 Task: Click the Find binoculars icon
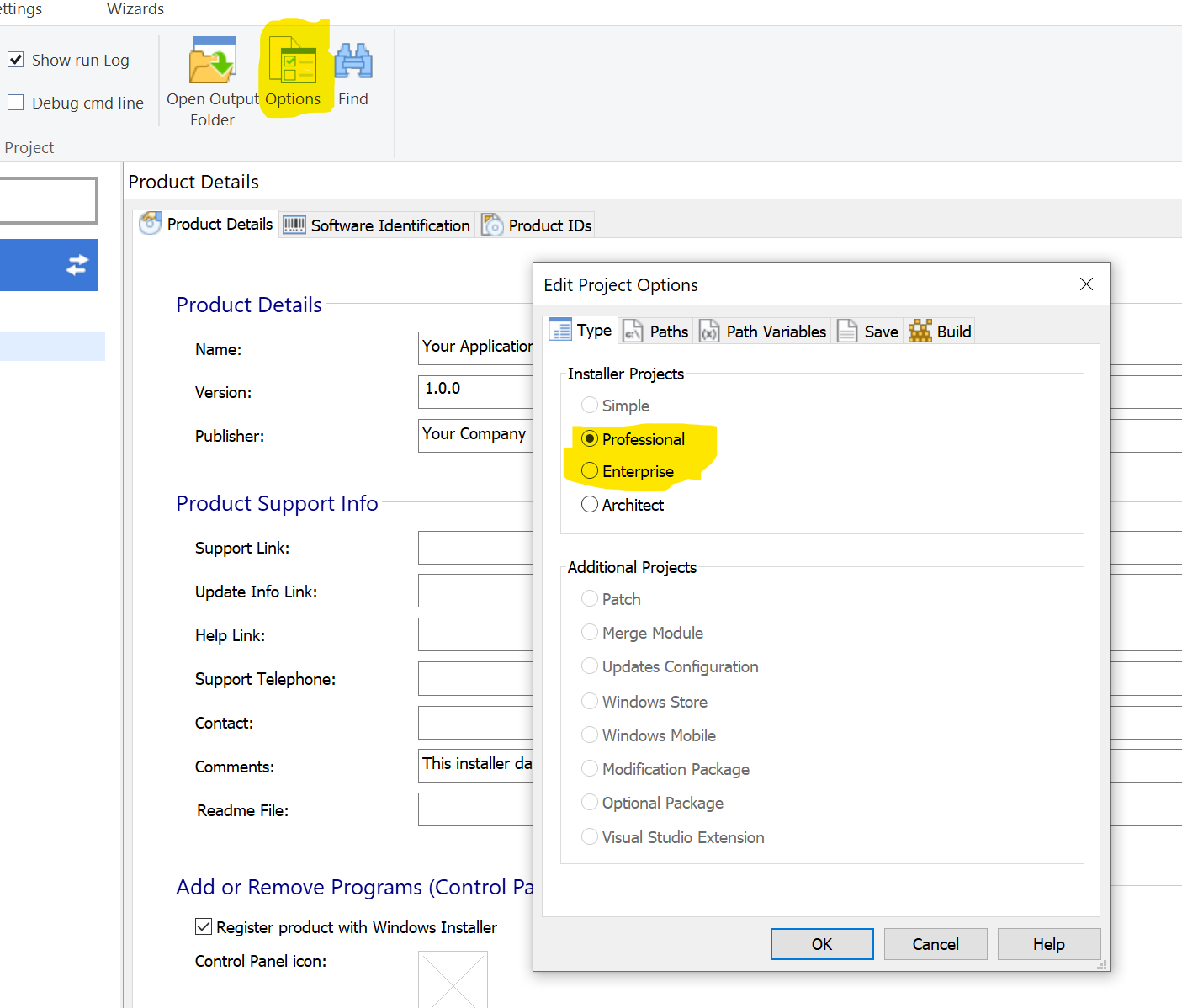(x=353, y=62)
